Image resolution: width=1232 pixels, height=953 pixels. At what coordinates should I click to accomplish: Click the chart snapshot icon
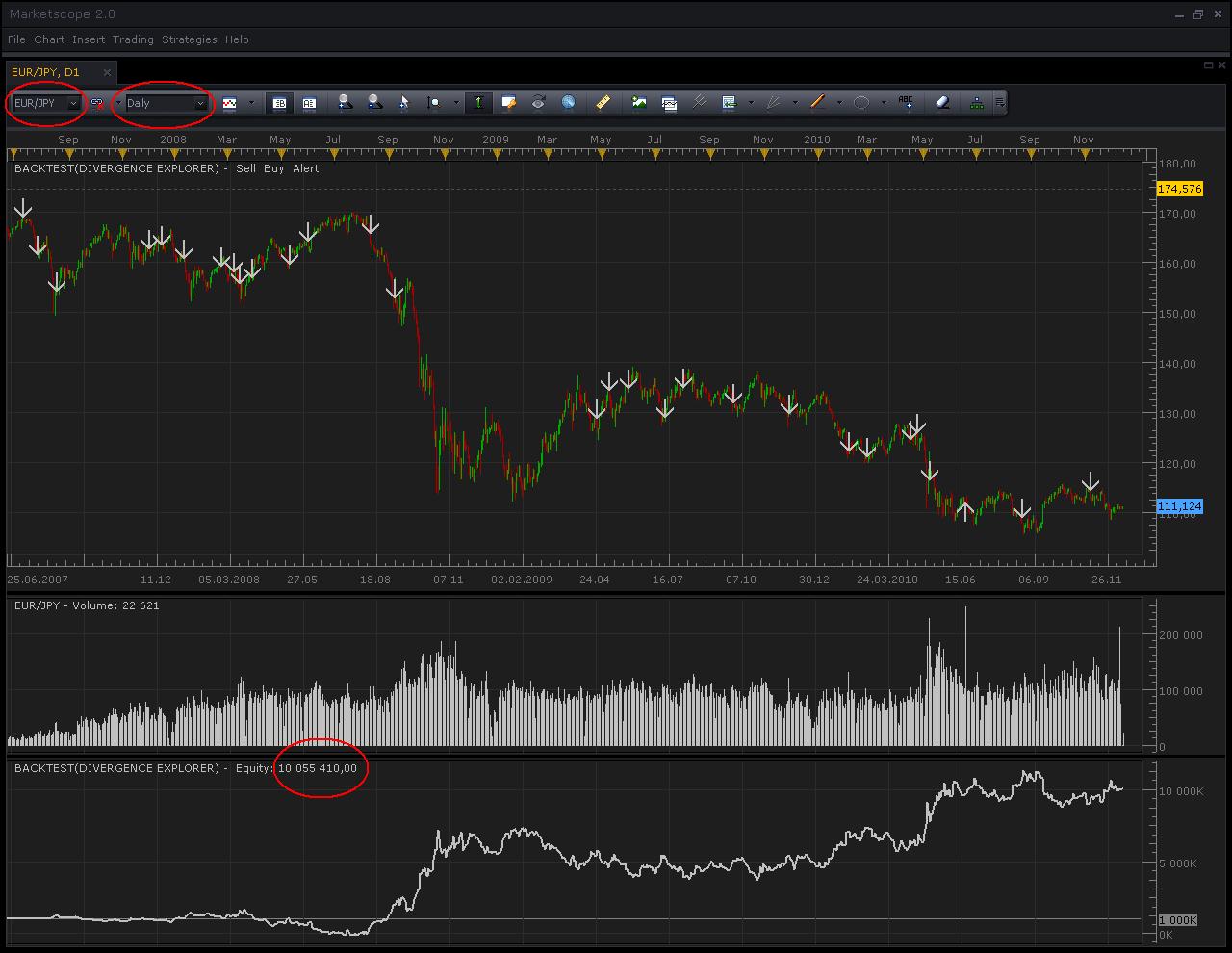tap(669, 103)
